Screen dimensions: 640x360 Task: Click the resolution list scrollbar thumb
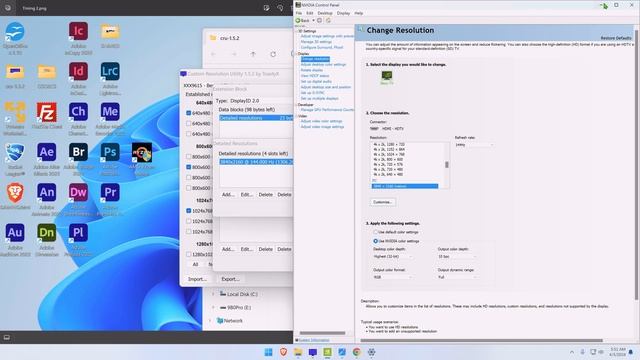click(x=447, y=164)
